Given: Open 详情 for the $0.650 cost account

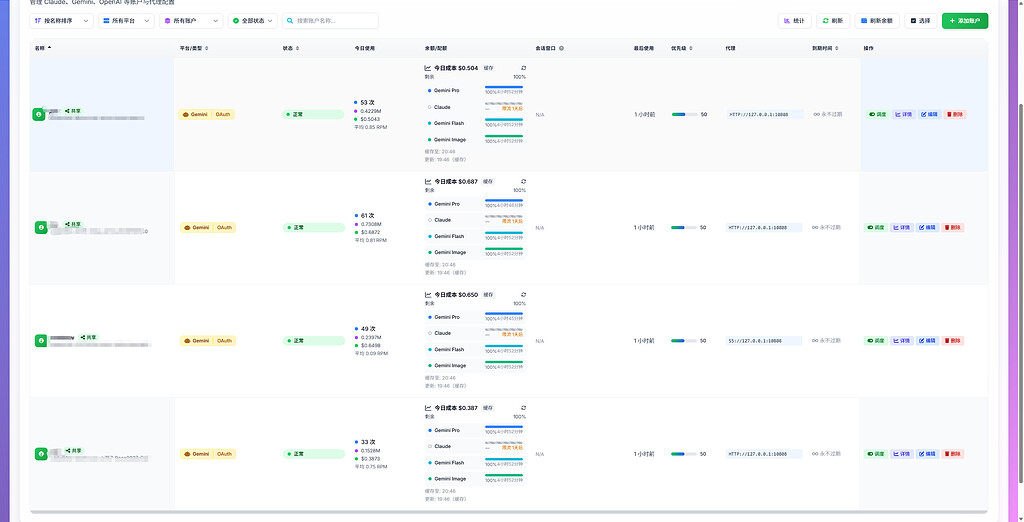Looking at the screenshot, I should (902, 340).
